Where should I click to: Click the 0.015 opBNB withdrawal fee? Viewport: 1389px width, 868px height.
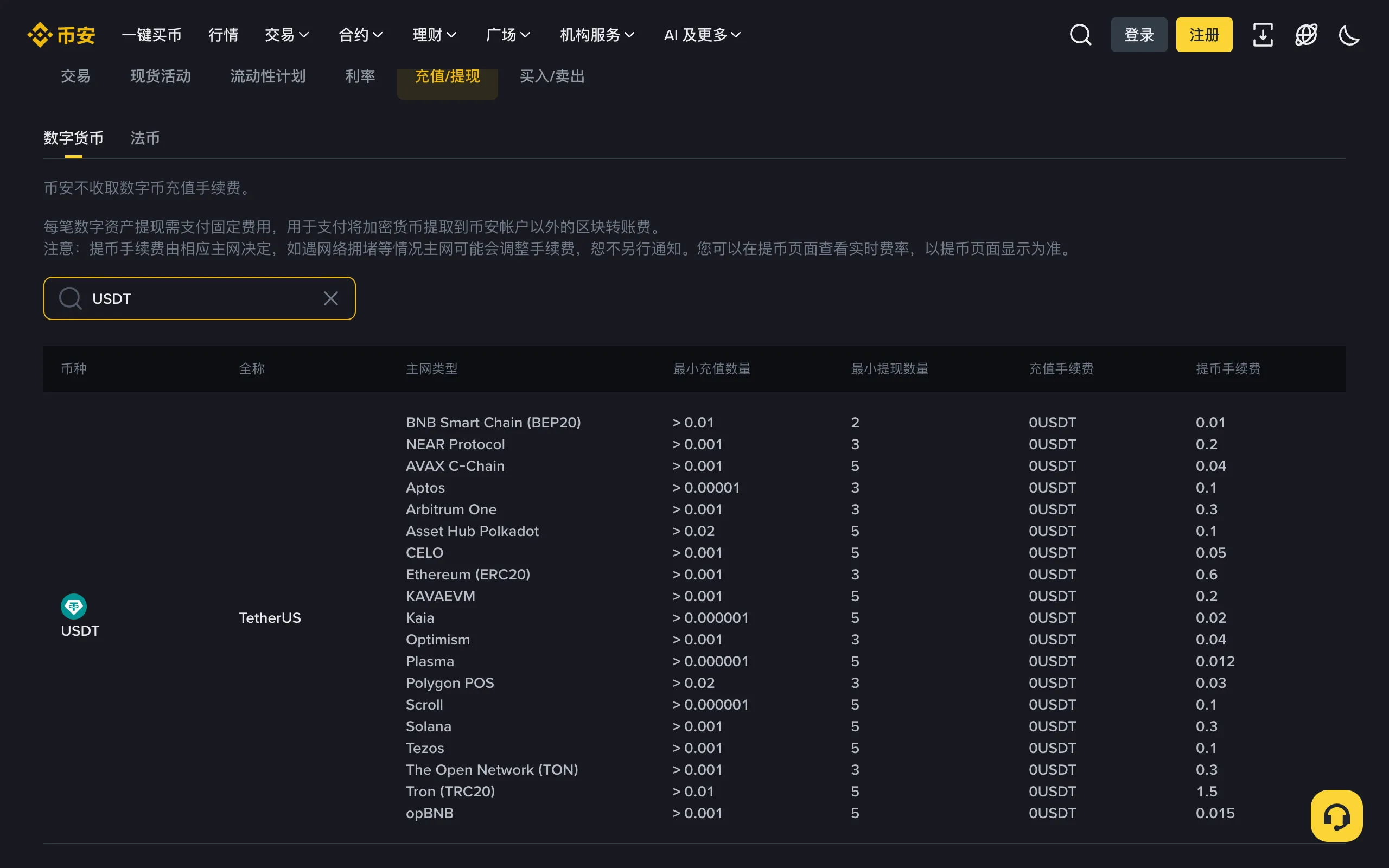point(1215,813)
